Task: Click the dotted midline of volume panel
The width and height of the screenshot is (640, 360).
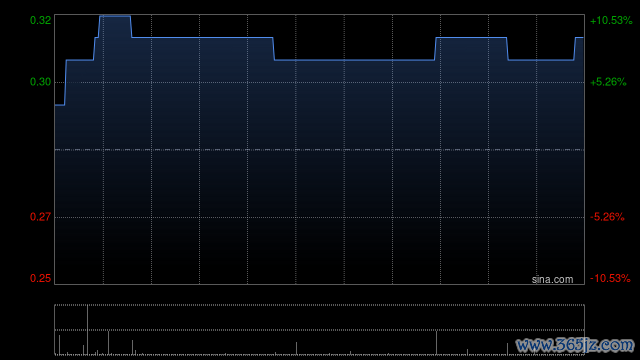Action: click(319, 330)
